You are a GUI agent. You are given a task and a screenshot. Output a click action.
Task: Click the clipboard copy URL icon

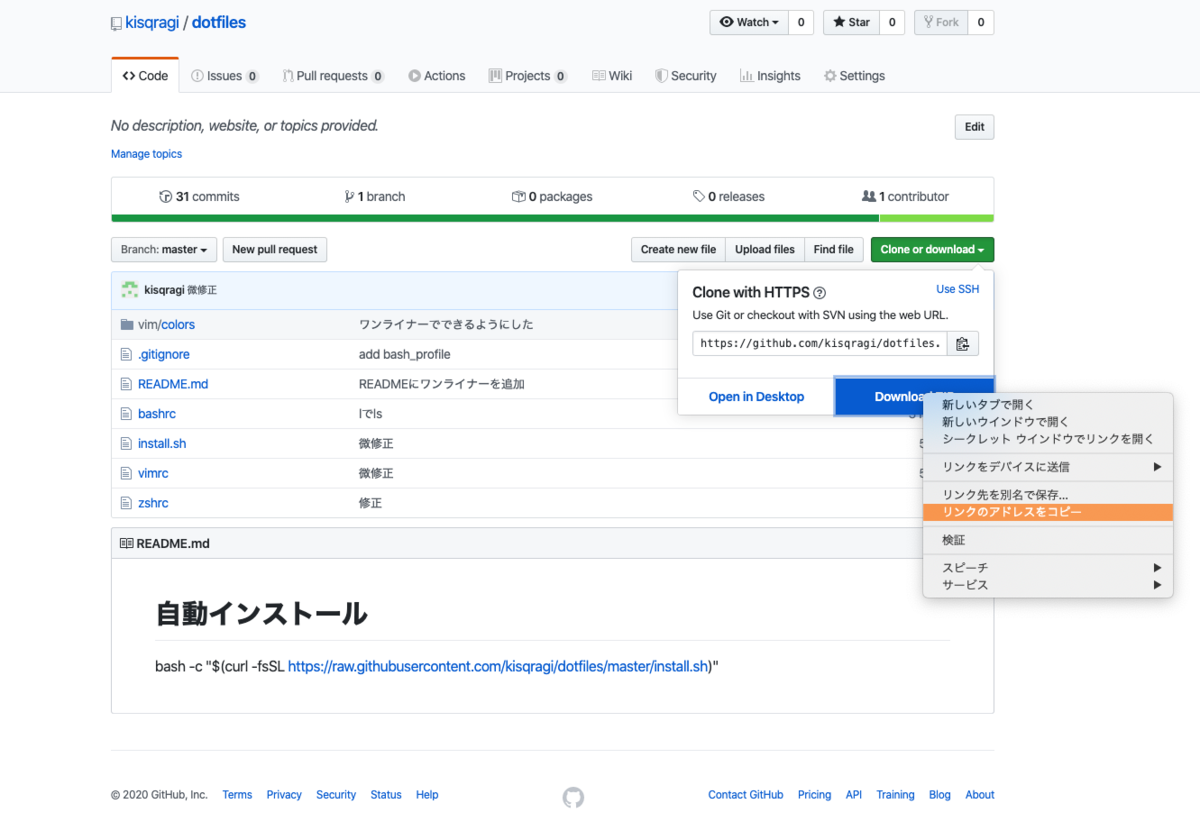[963, 344]
